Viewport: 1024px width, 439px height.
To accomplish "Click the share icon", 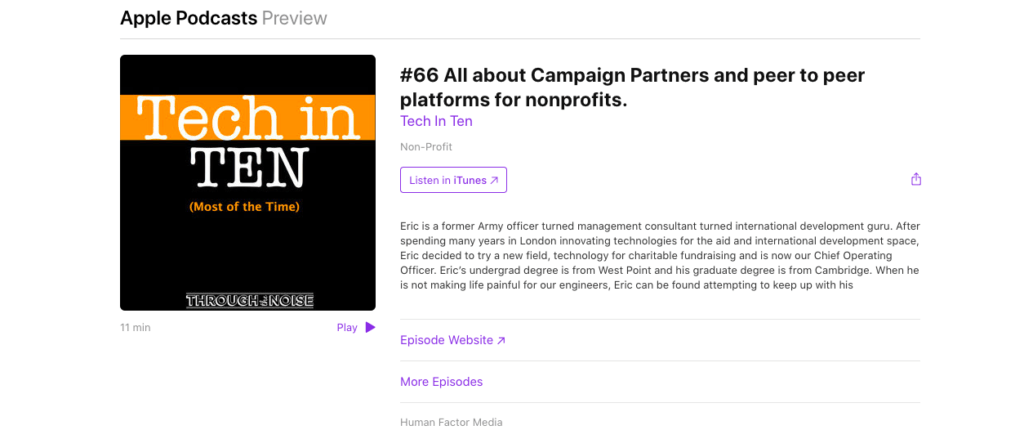I will coord(916,179).
